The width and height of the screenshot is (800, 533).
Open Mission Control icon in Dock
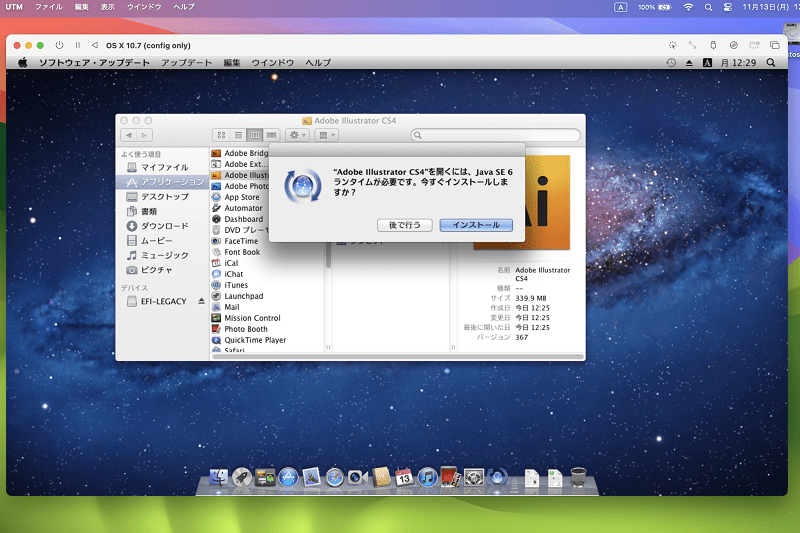[x=265, y=477]
